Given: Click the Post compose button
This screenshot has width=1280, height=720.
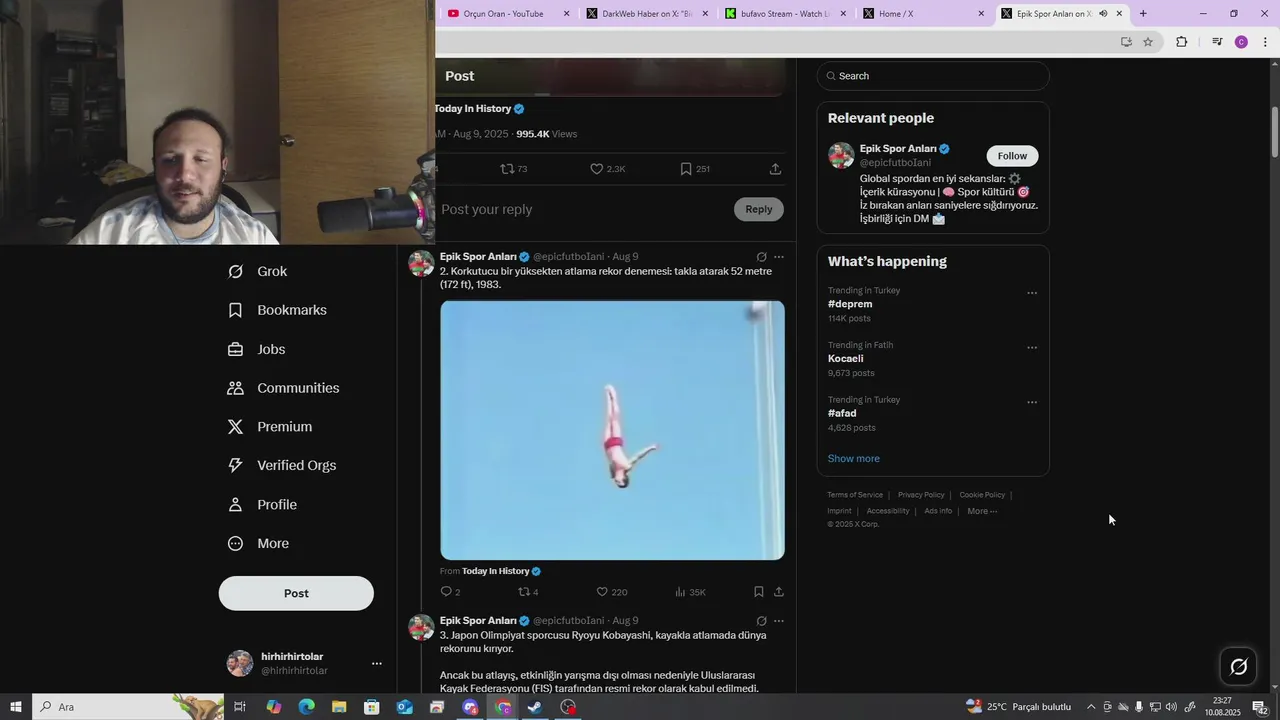Looking at the screenshot, I should (296, 593).
